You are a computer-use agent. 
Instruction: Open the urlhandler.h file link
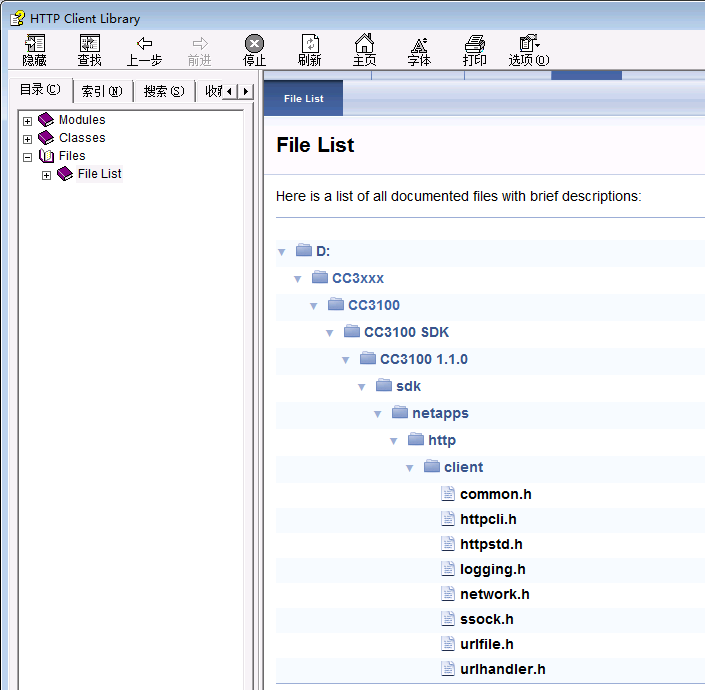[503, 669]
